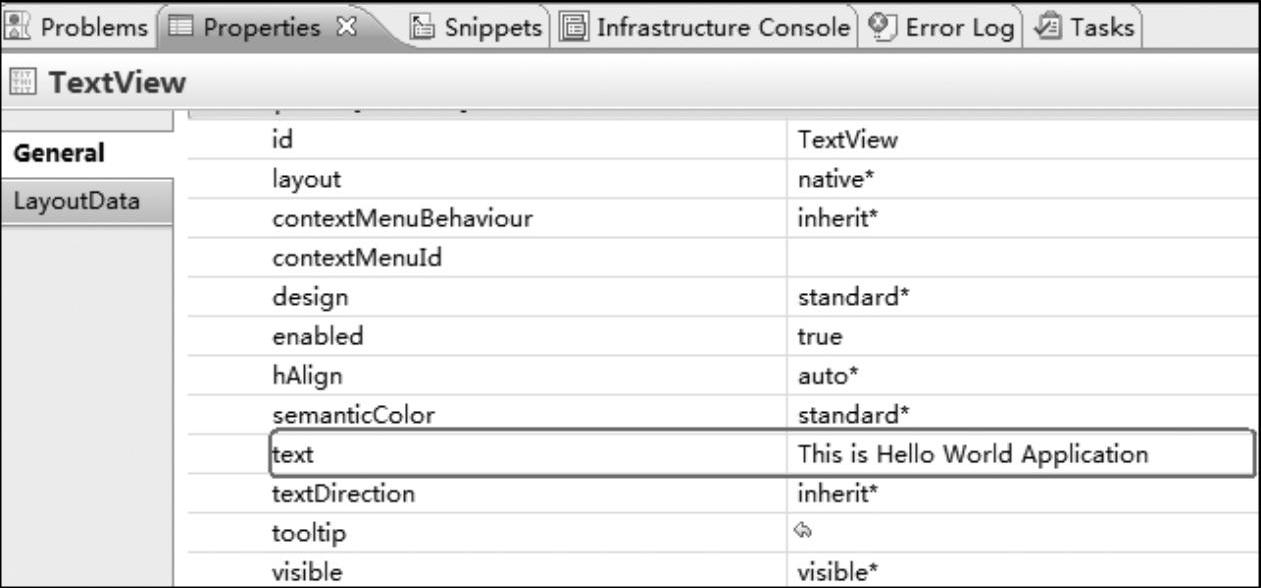Open the textDirection value showing inherit
Image resolution: width=1261 pixels, height=588 pixels.
coord(1020,494)
